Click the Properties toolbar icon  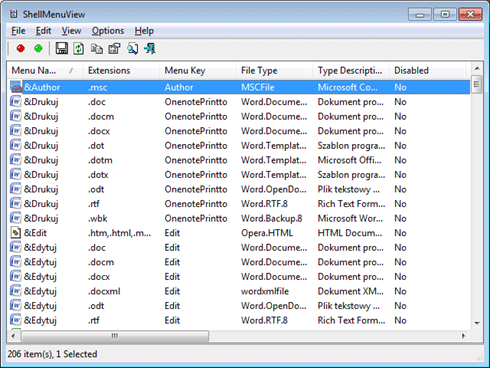pyautogui.click(x=114, y=49)
